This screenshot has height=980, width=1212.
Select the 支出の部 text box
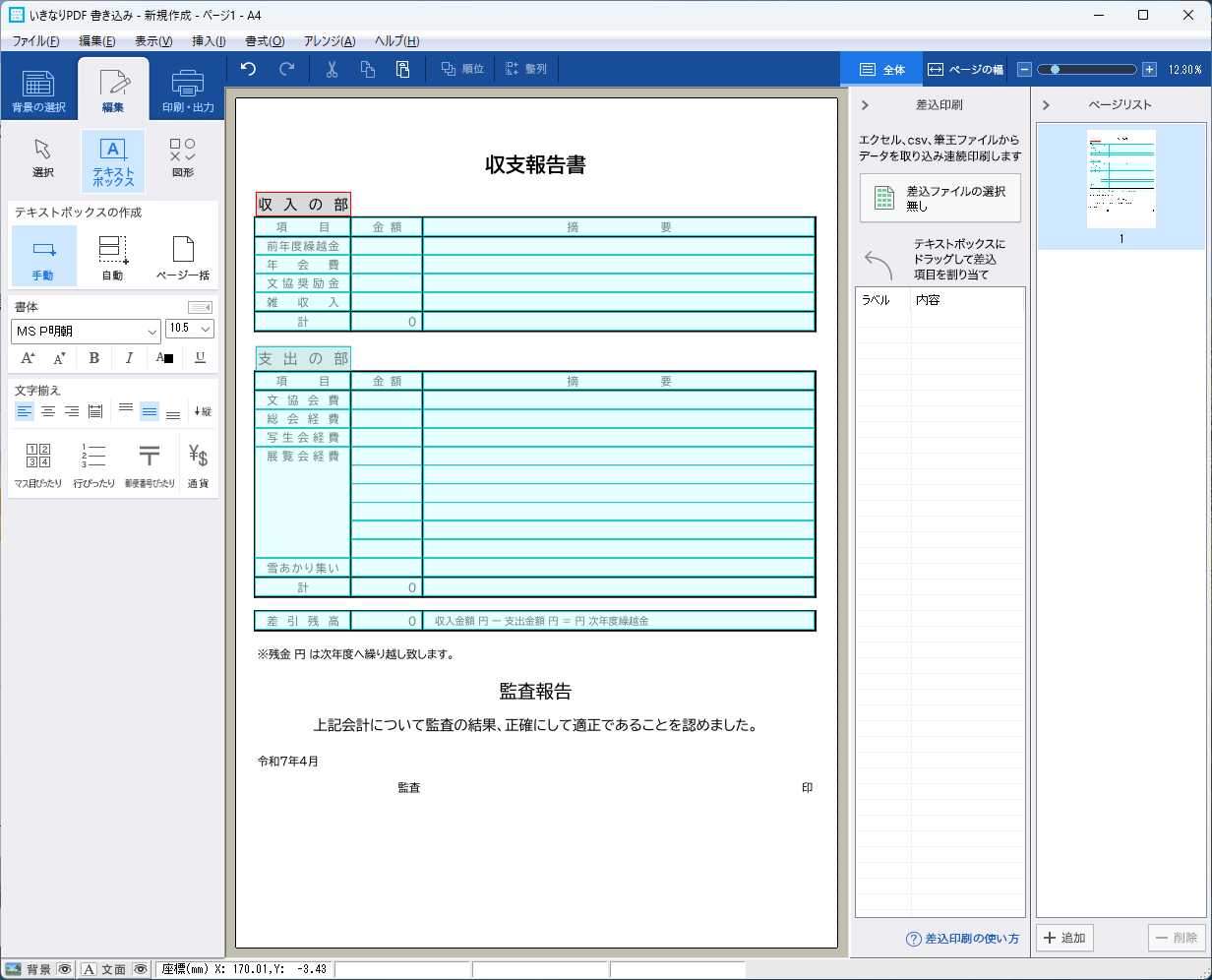click(x=303, y=358)
